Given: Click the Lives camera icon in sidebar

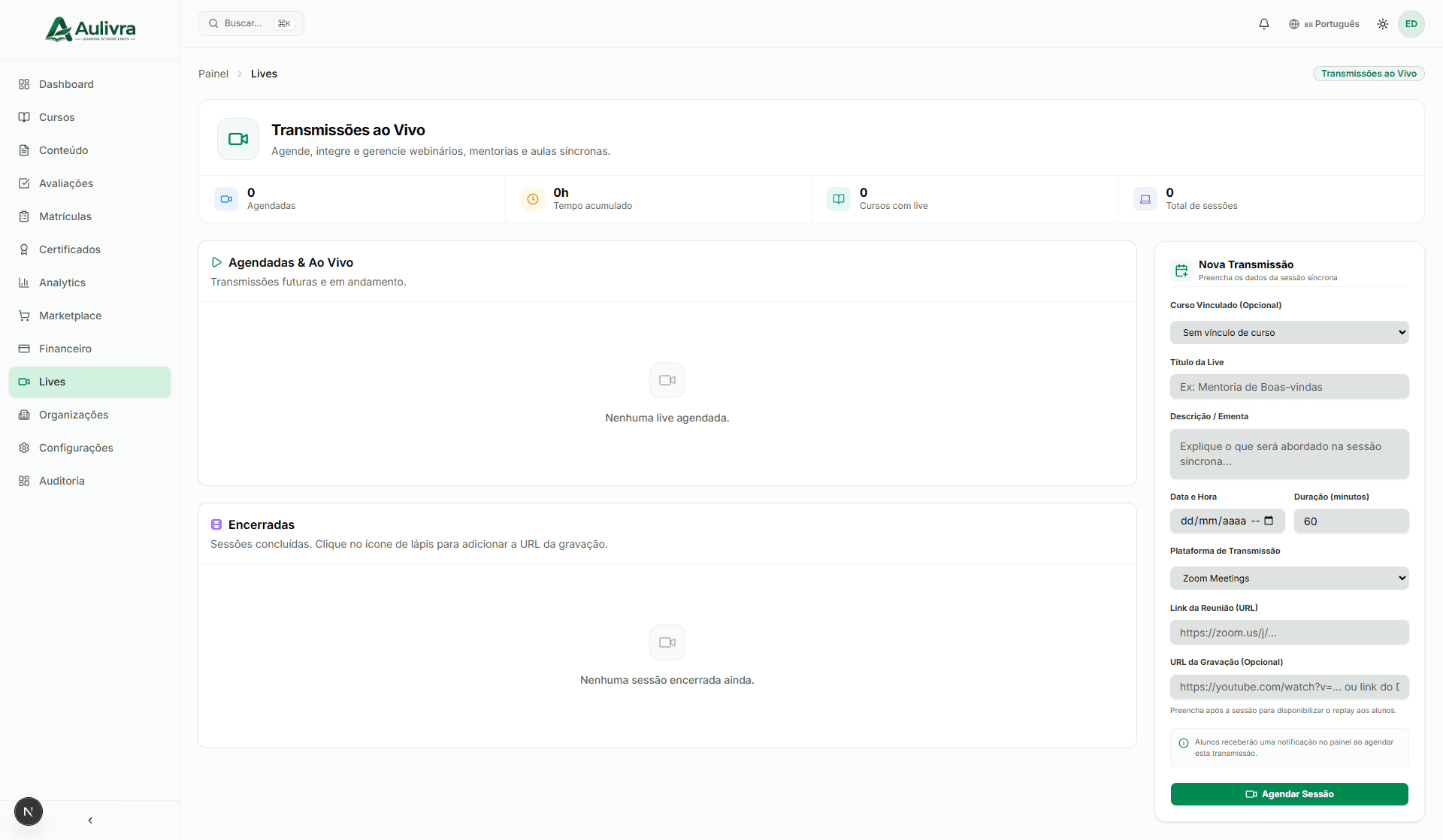Looking at the screenshot, I should coord(24,382).
